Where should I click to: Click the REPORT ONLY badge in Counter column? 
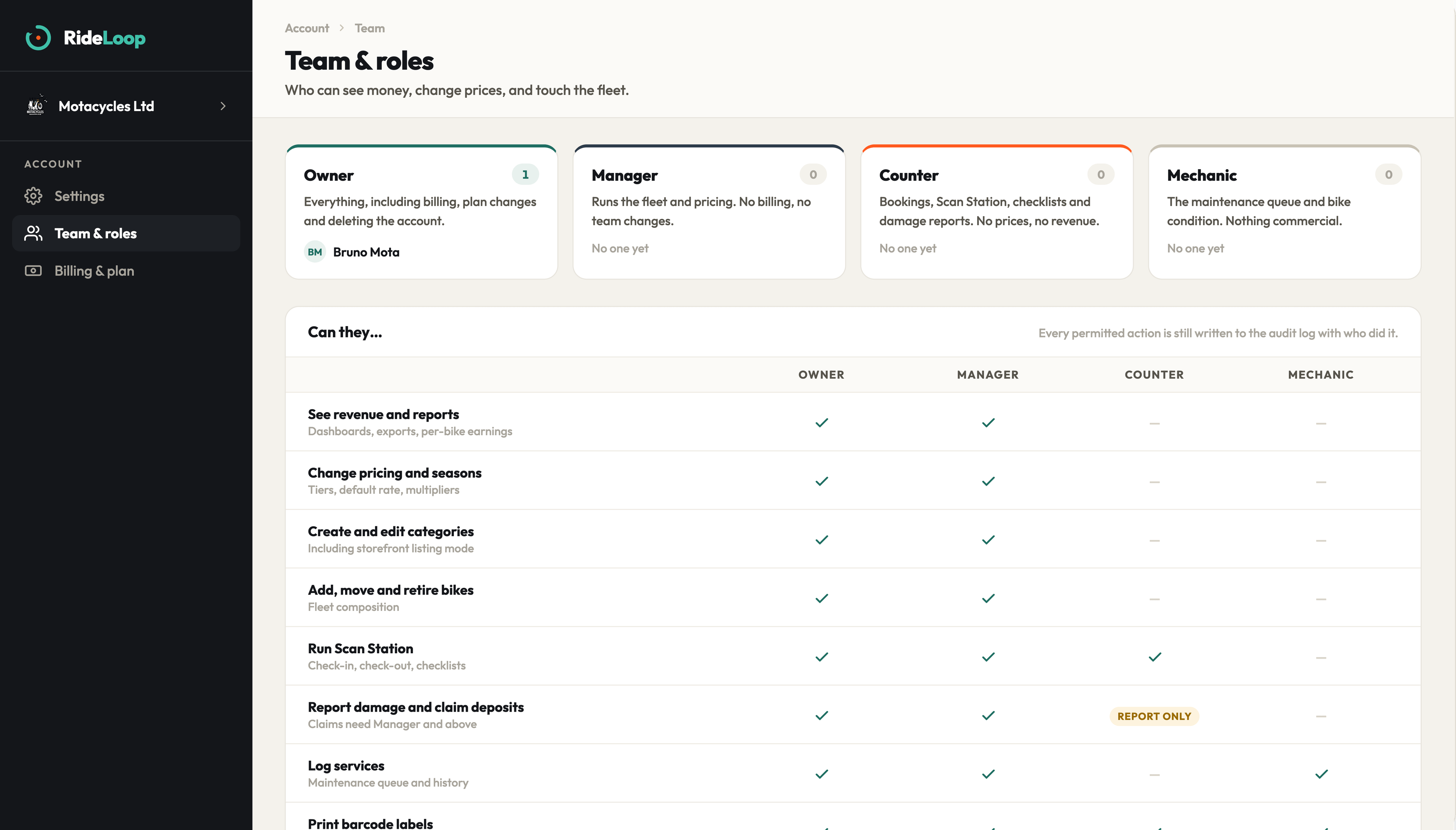(x=1154, y=716)
